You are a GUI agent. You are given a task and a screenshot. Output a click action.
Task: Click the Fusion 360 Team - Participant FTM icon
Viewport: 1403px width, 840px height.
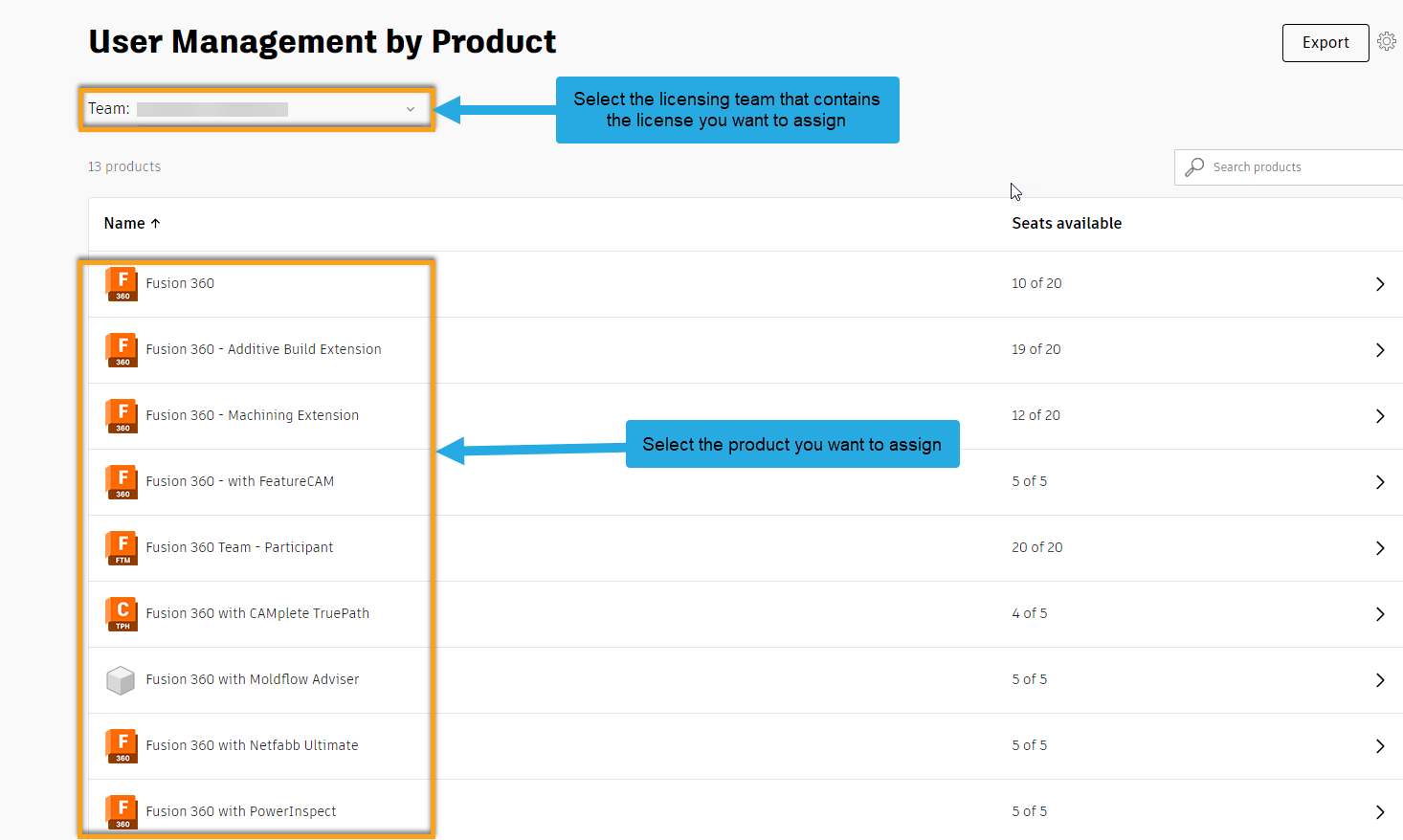click(121, 547)
